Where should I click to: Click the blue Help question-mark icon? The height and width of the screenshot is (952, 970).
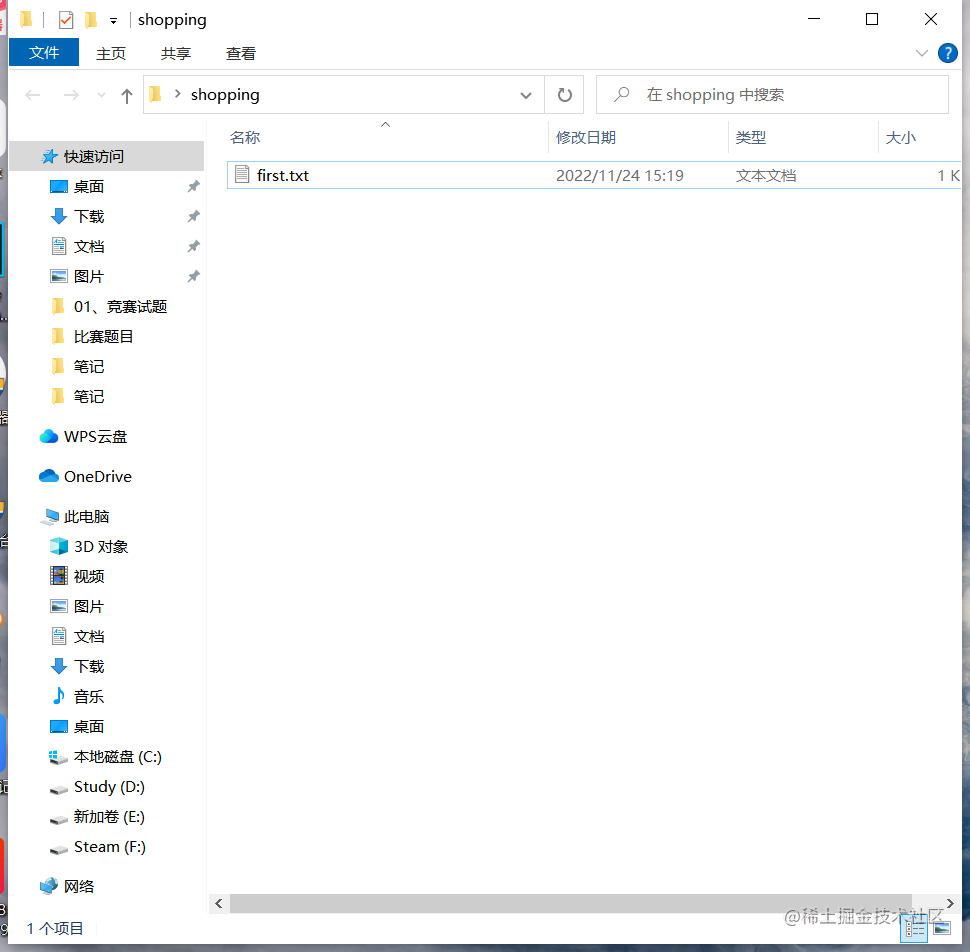(x=948, y=53)
